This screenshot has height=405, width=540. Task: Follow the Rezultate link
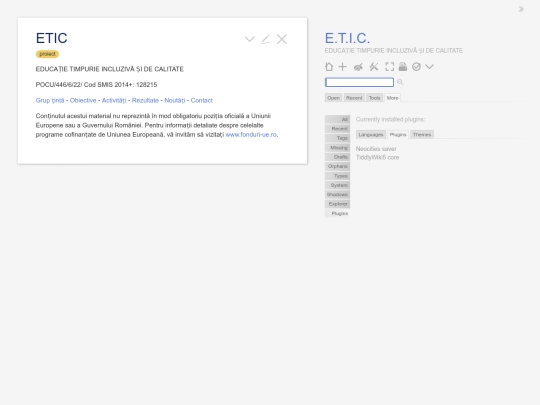coord(145,100)
